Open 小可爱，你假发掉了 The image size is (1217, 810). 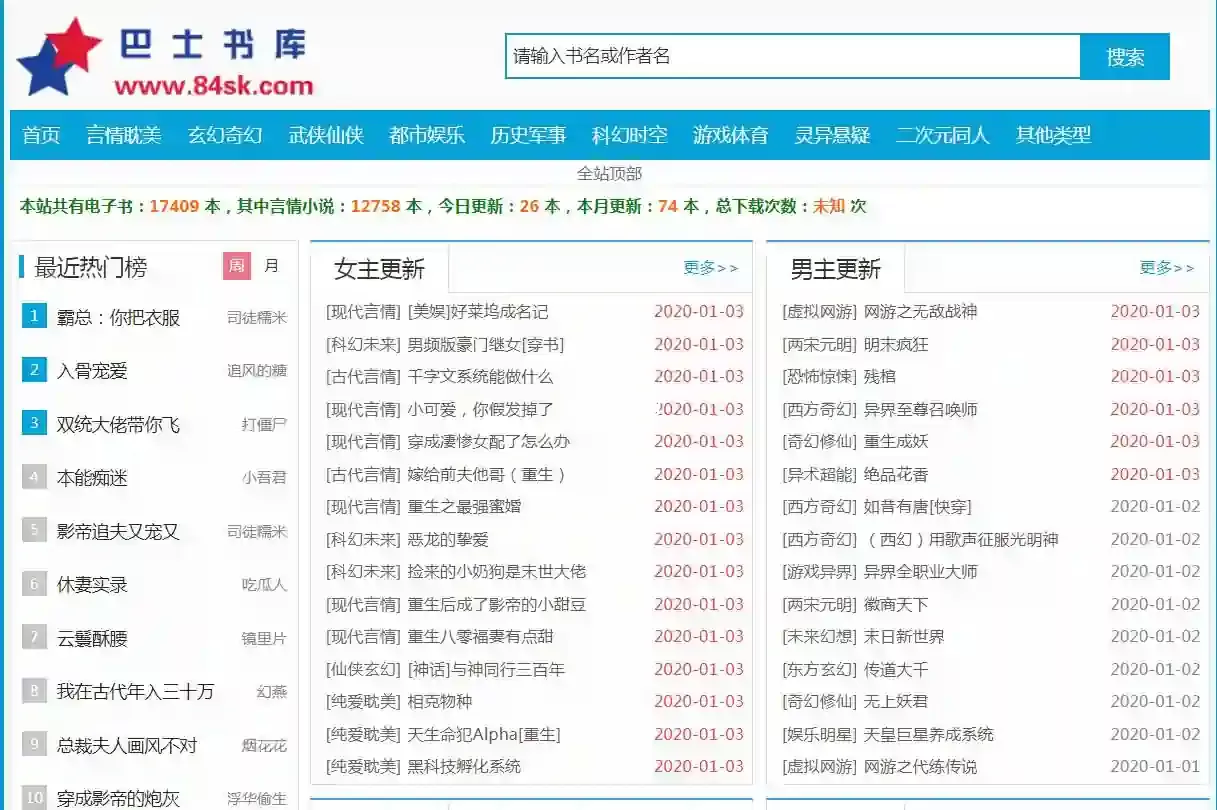point(480,409)
